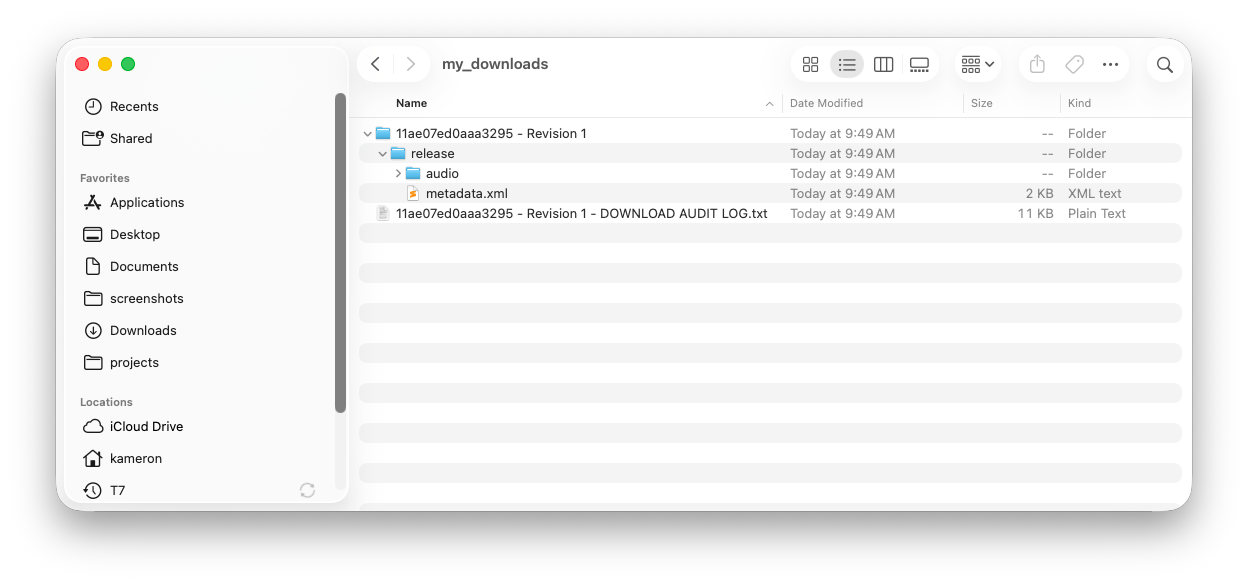Screen dimensions: 1248x585
Task: Click the T7 sync spinner icon
Action: point(307,490)
